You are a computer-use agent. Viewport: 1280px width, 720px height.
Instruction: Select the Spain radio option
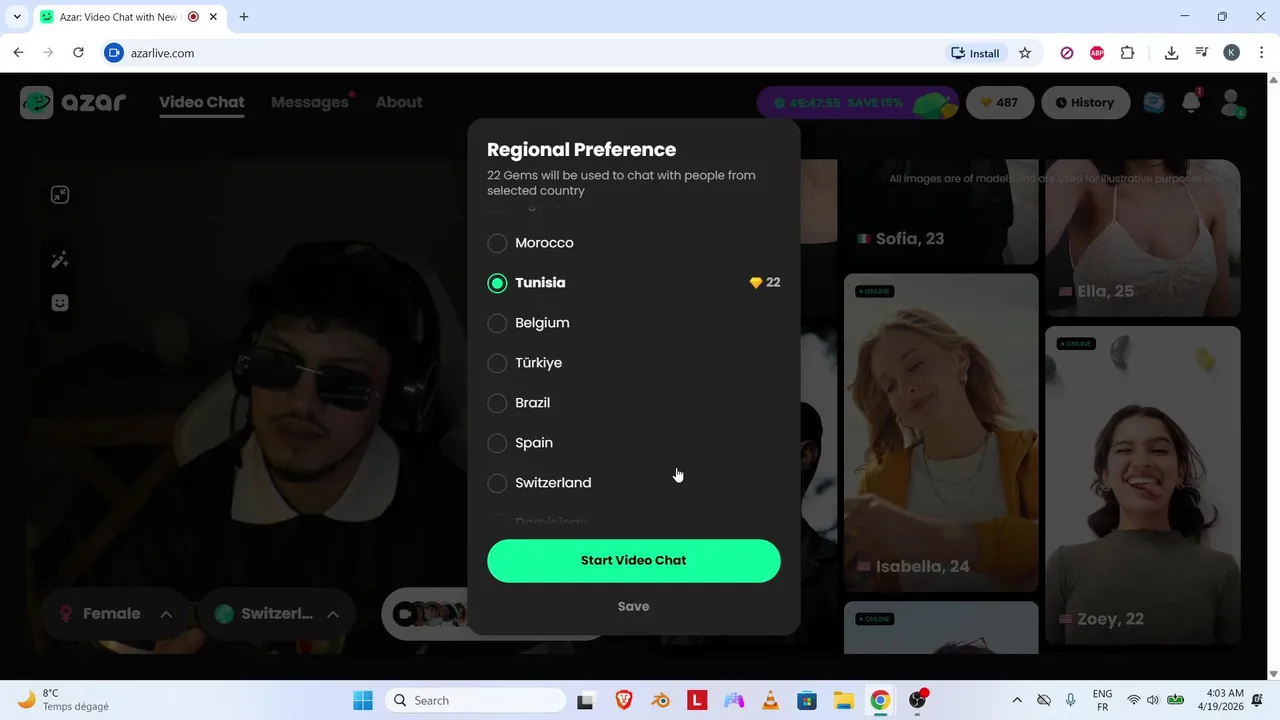tap(497, 443)
